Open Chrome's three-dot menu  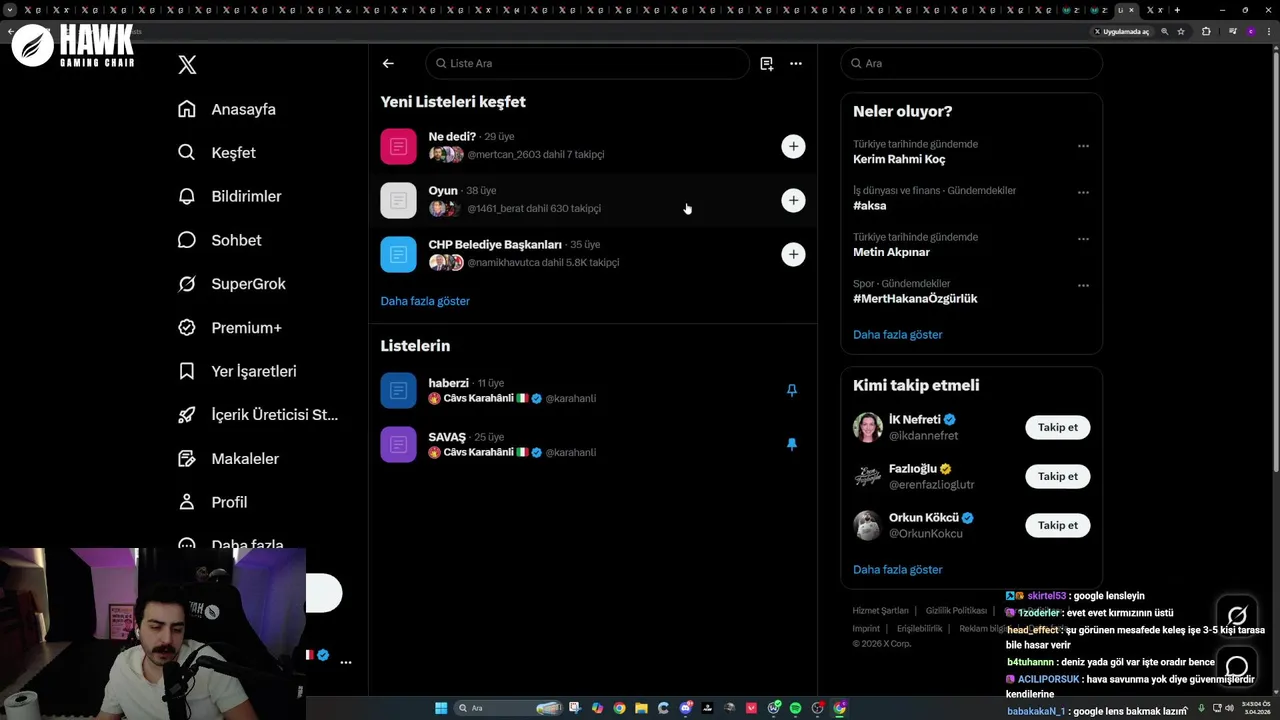point(1267,32)
